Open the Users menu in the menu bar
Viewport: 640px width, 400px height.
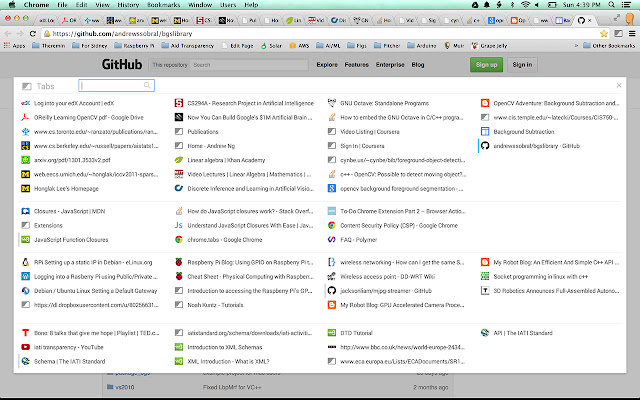[x=228, y=5]
